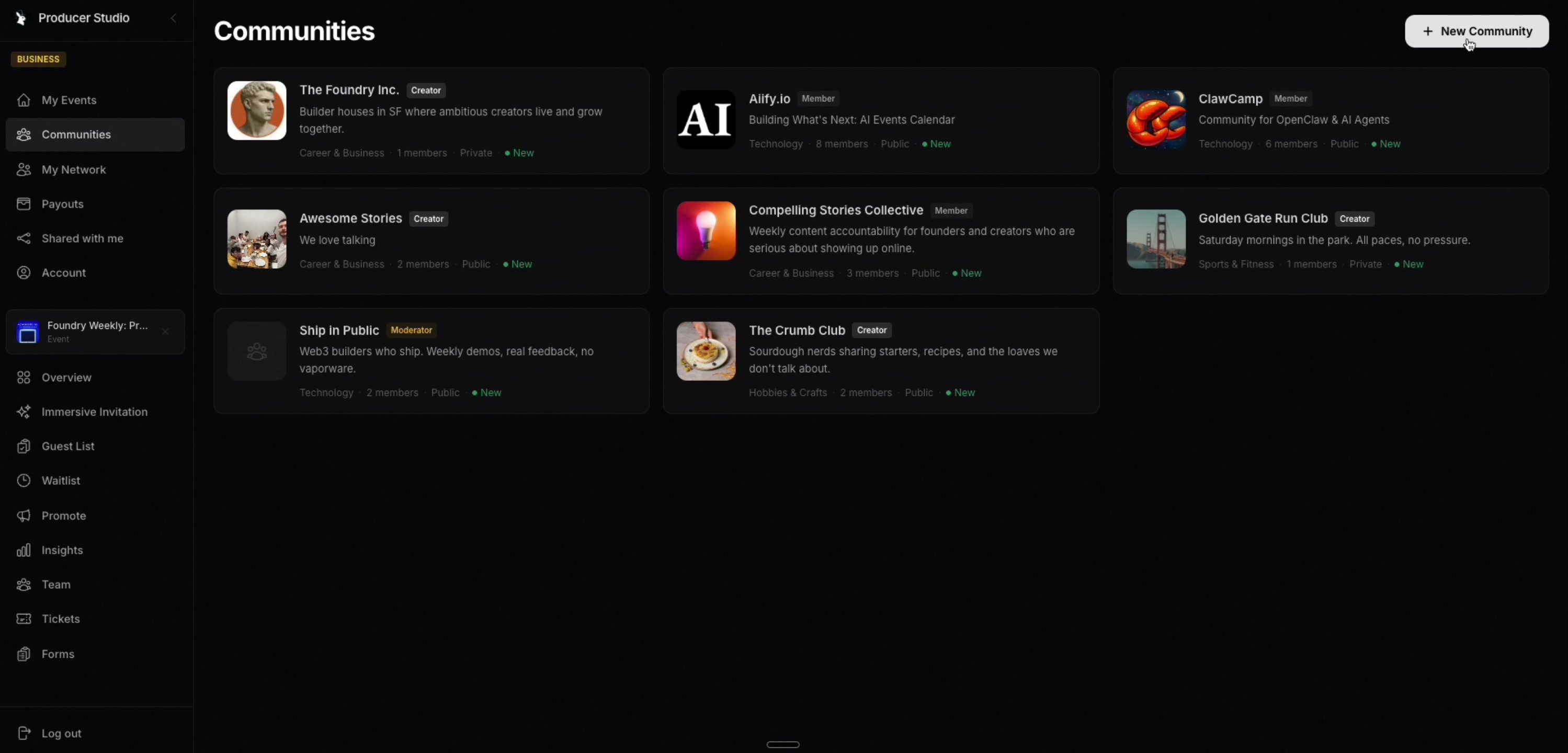Click the Ship in Public placeholder icon

coord(257,351)
